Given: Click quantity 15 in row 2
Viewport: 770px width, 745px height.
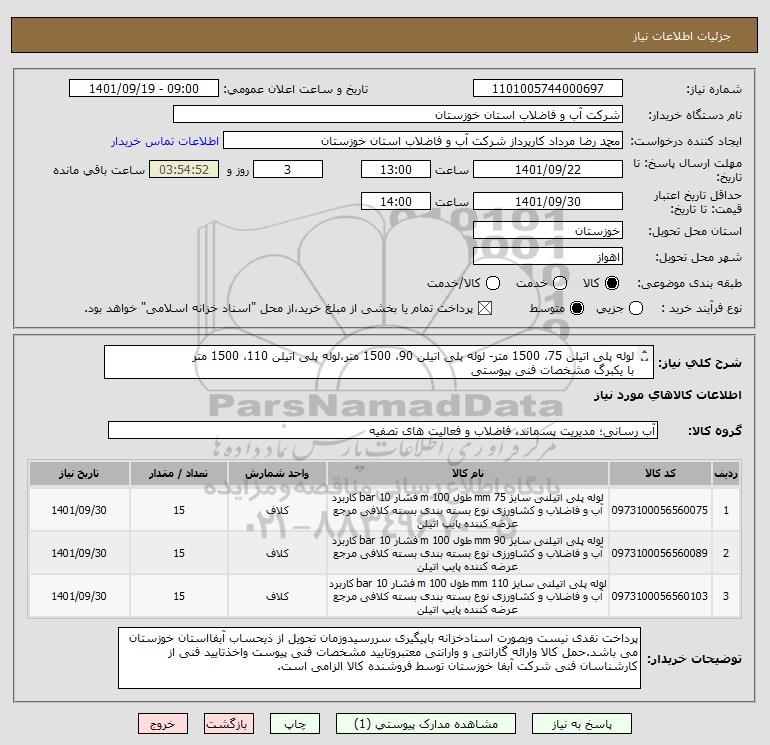Looking at the screenshot, I should pyautogui.click(x=179, y=553).
